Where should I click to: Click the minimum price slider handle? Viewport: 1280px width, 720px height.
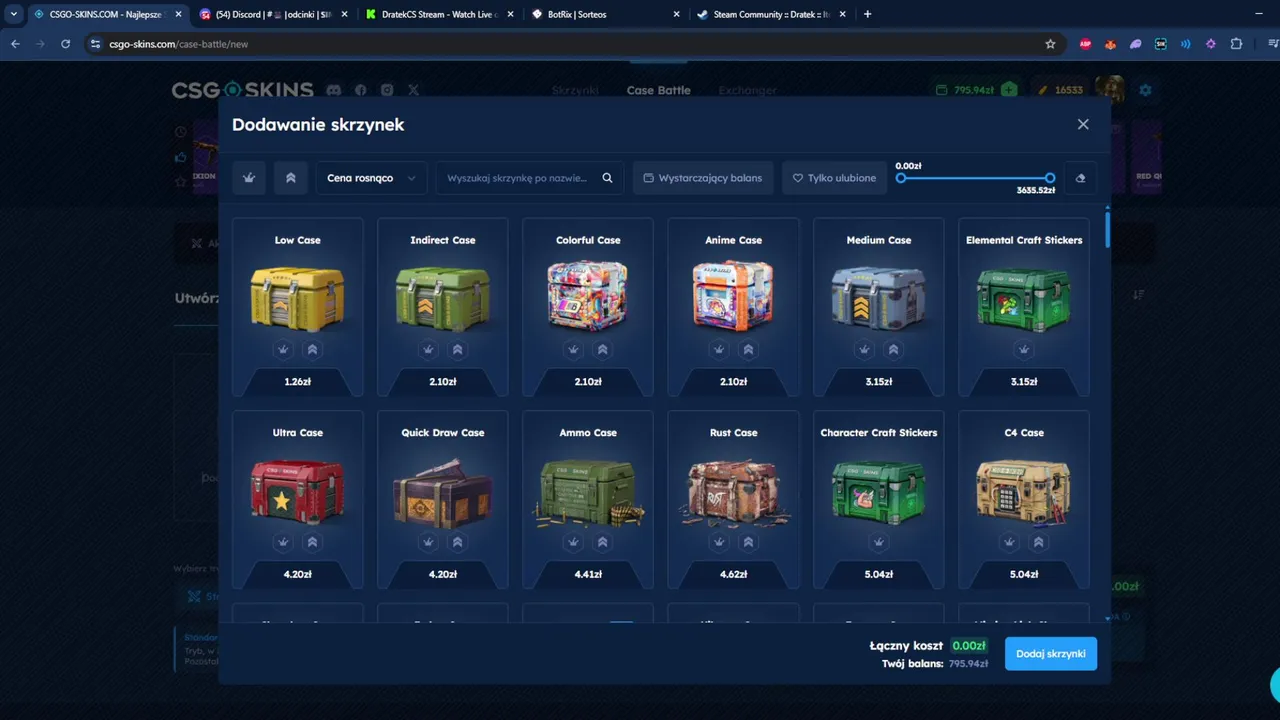click(901, 178)
